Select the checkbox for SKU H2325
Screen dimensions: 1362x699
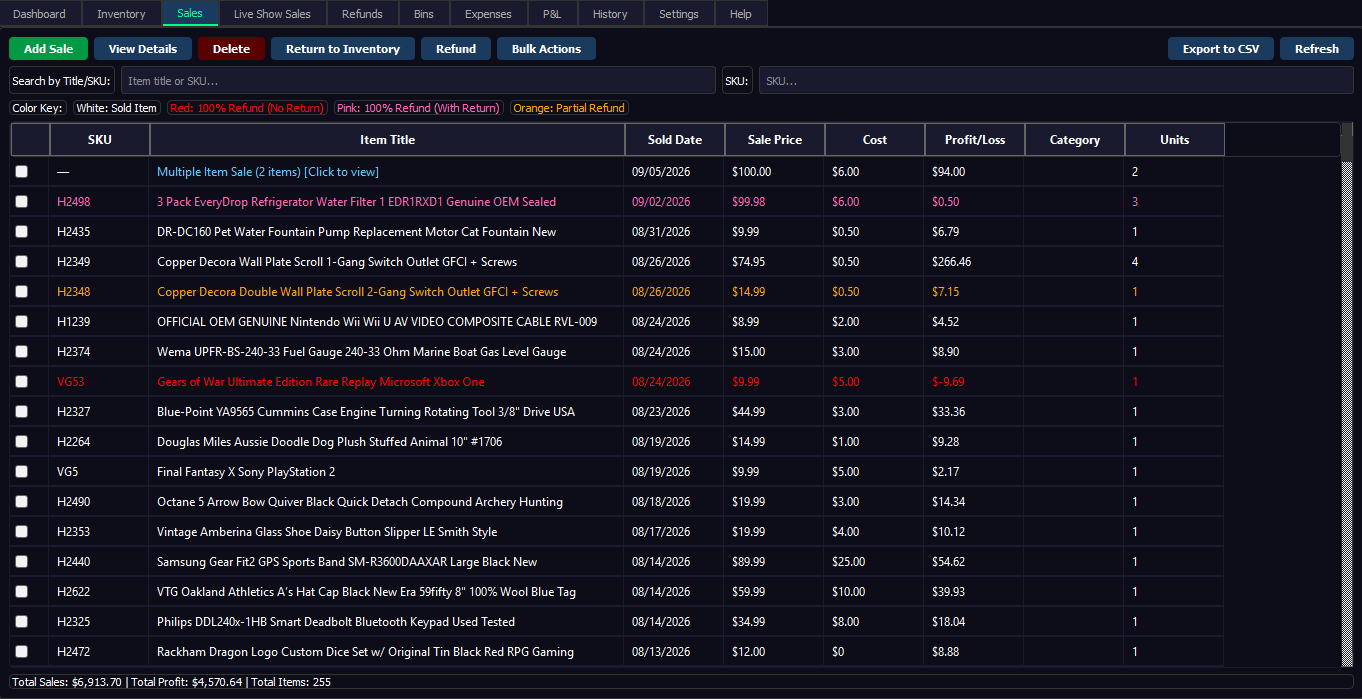click(x=22, y=622)
